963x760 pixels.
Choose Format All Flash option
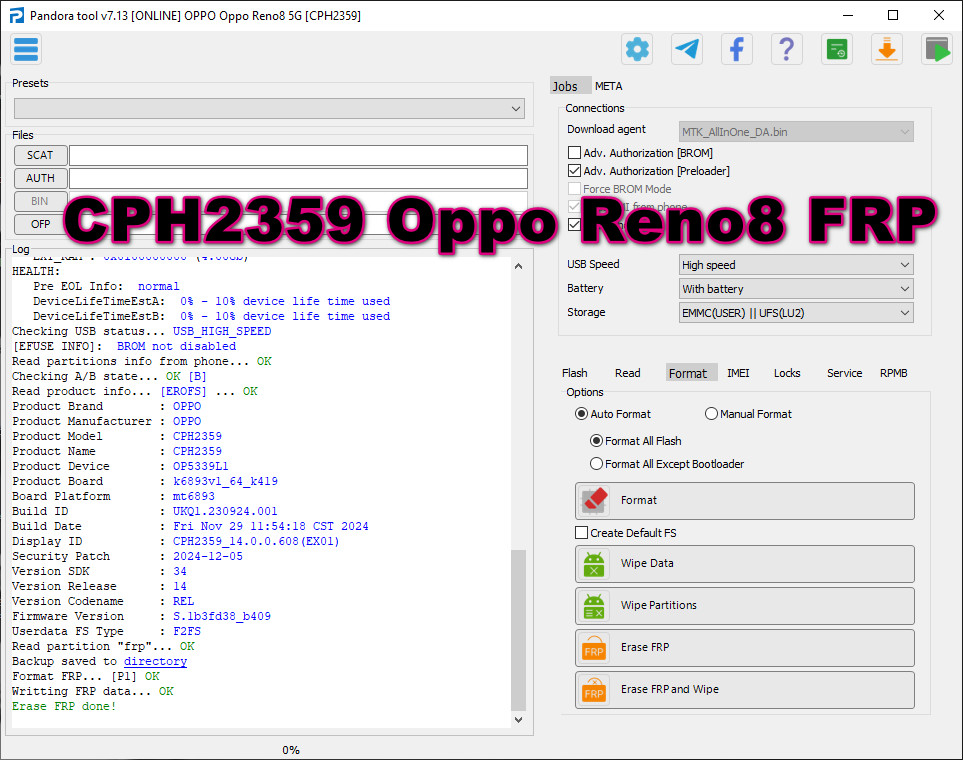[x=596, y=441]
